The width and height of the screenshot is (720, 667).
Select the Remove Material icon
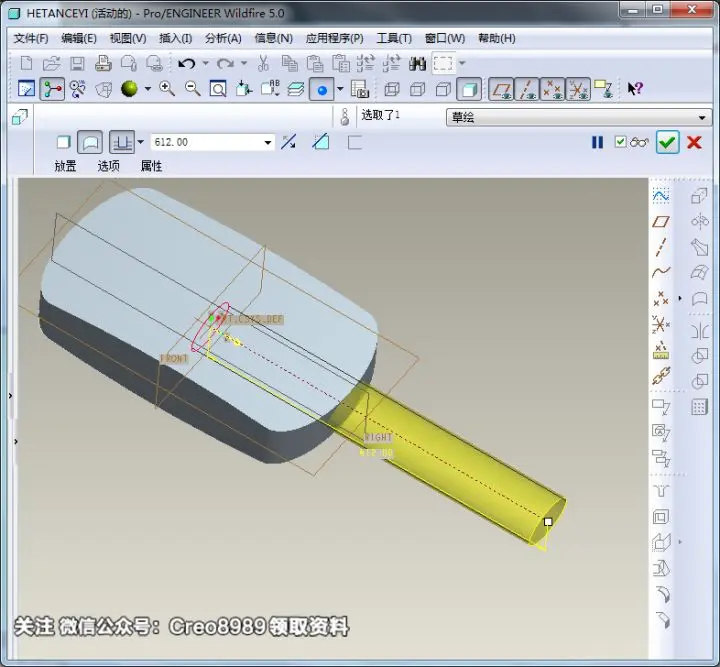pos(321,142)
